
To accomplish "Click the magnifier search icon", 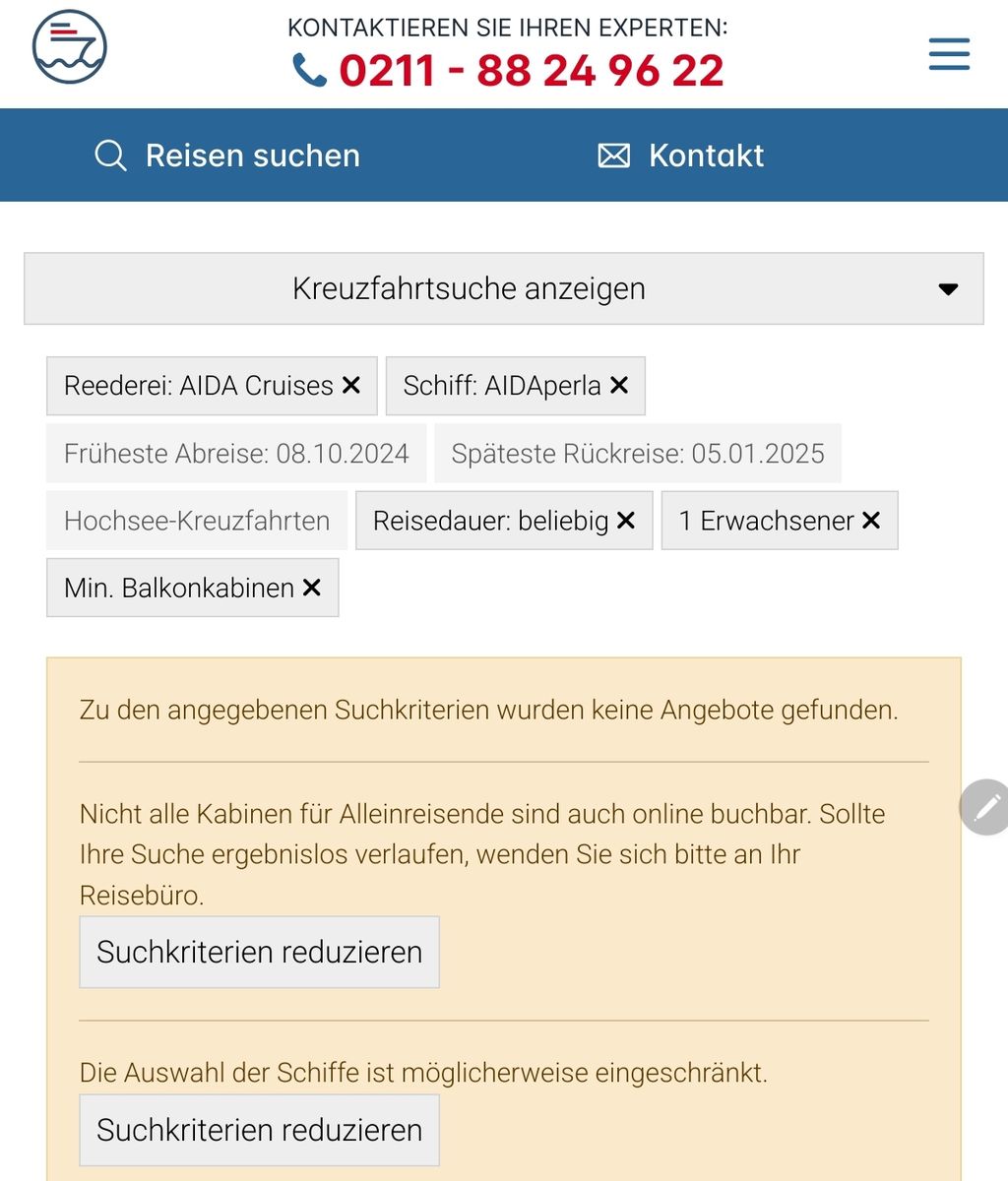I will [x=110, y=155].
